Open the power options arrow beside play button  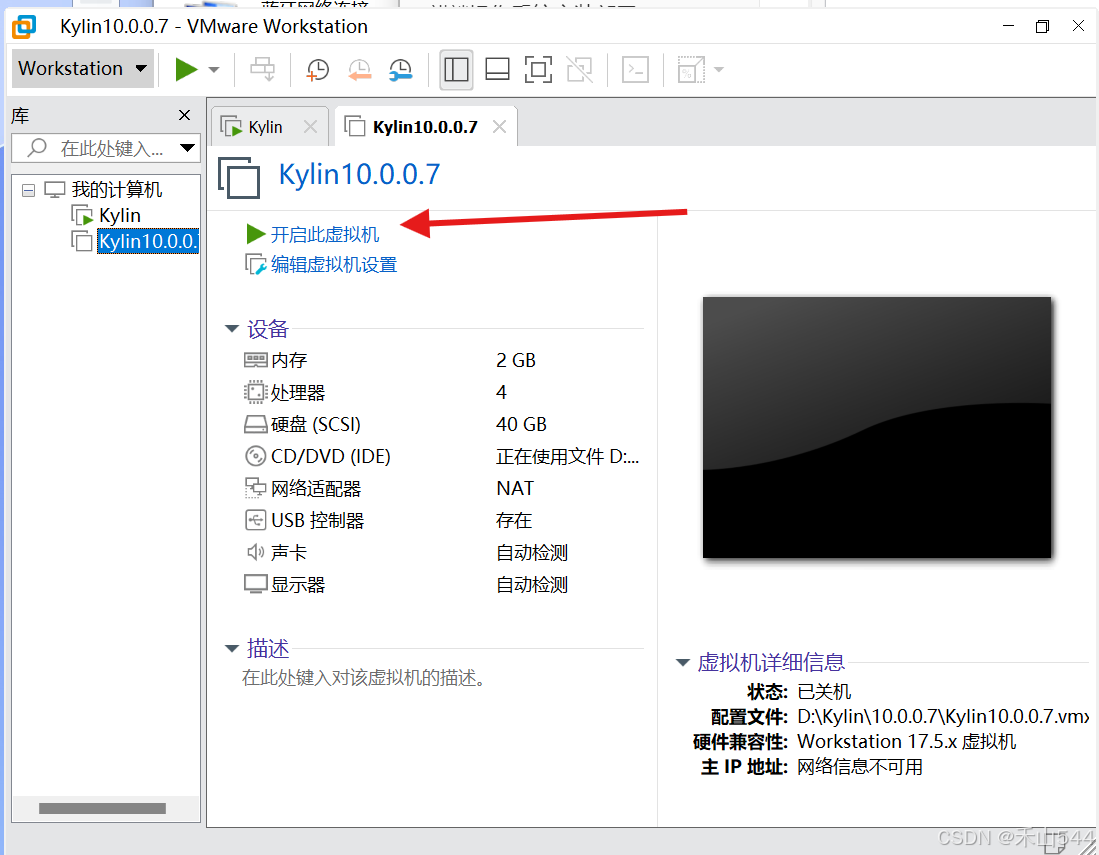pyautogui.click(x=214, y=69)
